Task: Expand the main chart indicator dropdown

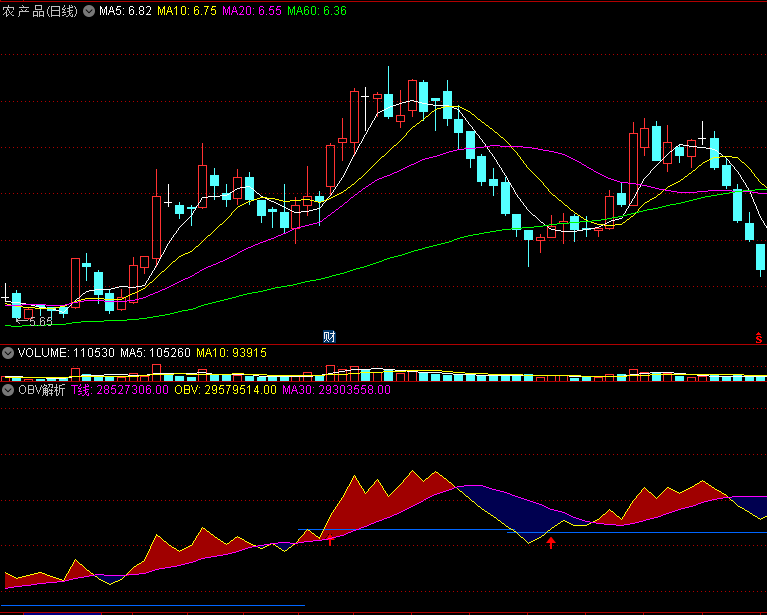Action: click(x=89, y=11)
